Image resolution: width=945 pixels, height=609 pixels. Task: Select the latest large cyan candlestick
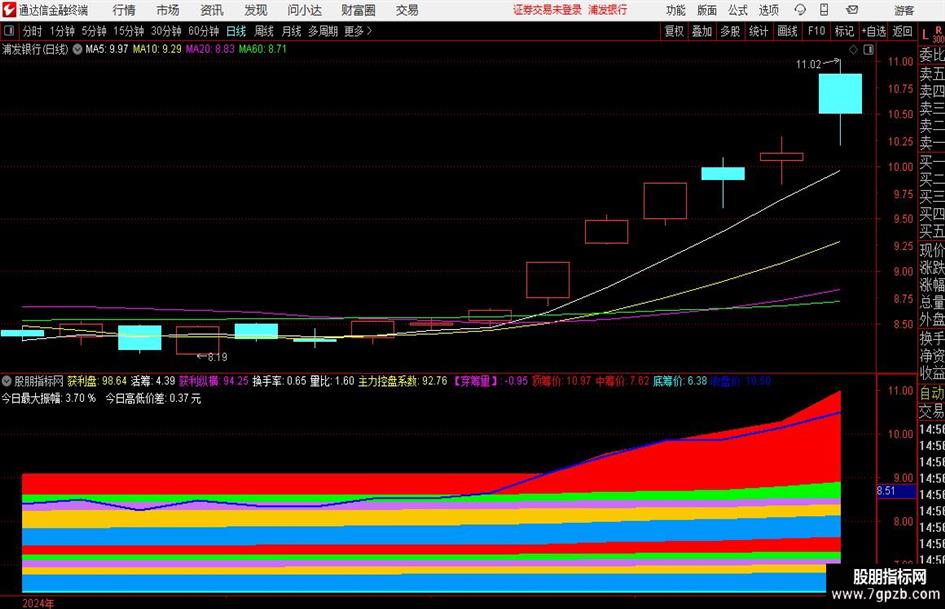click(x=840, y=93)
